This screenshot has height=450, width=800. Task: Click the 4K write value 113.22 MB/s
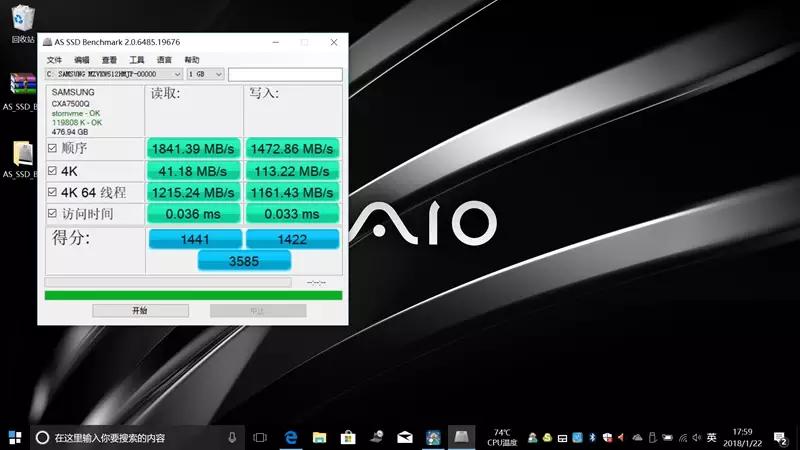pyautogui.click(x=292, y=171)
